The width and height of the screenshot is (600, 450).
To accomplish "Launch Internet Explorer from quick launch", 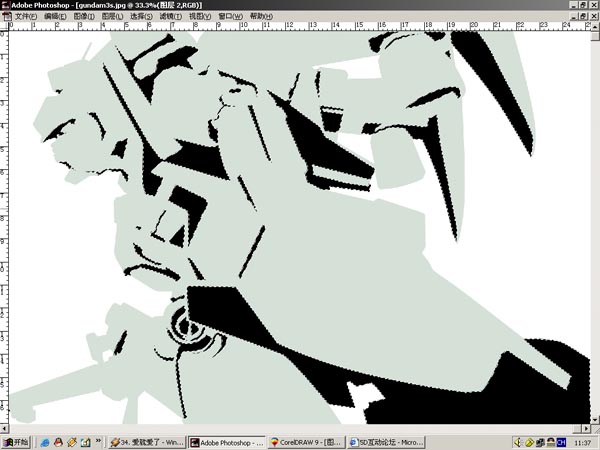I will tap(45, 442).
